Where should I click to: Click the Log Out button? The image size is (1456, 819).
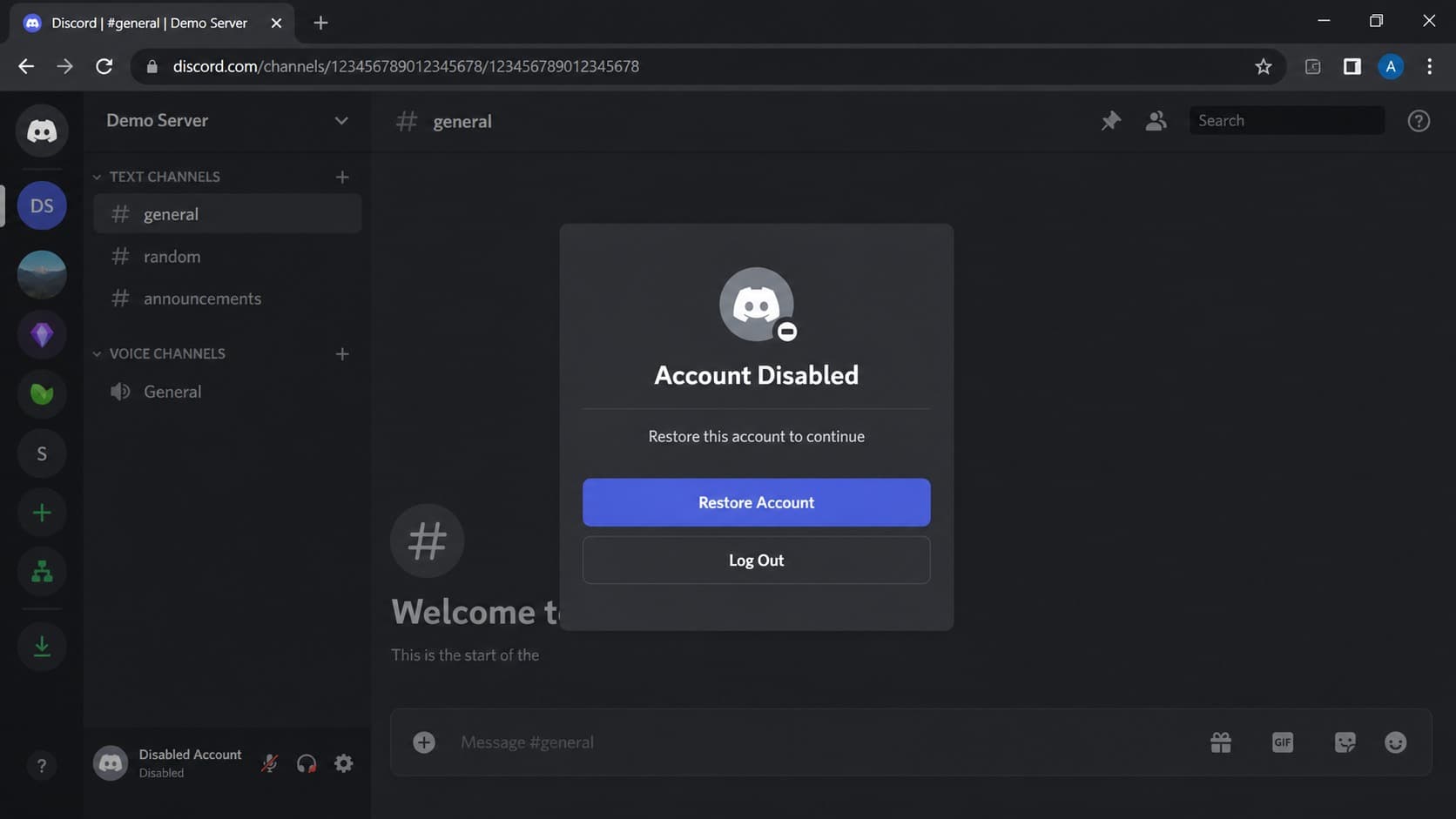click(x=757, y=561)
